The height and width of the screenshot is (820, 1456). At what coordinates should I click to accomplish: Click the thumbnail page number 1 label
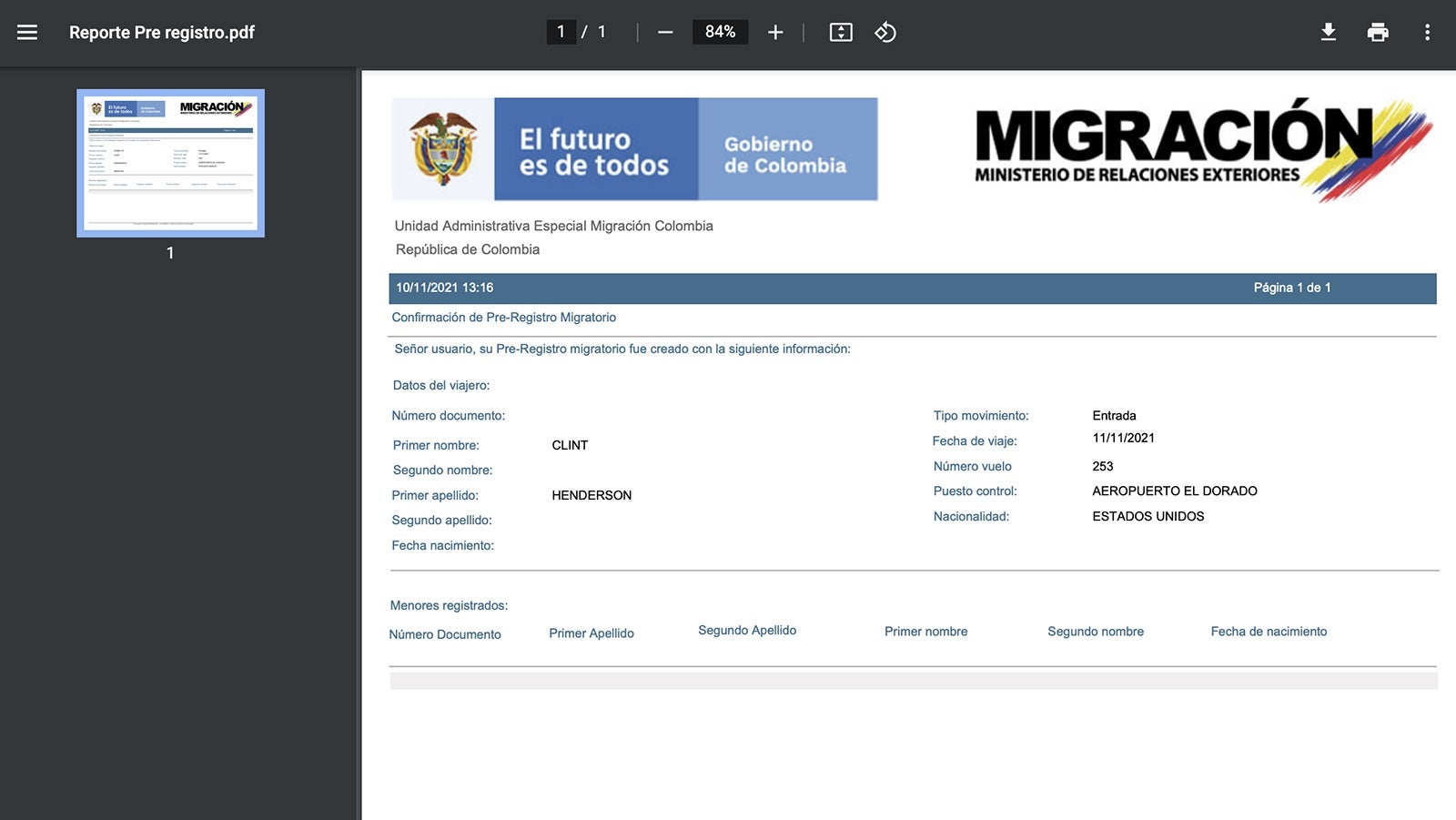[170, 253]
